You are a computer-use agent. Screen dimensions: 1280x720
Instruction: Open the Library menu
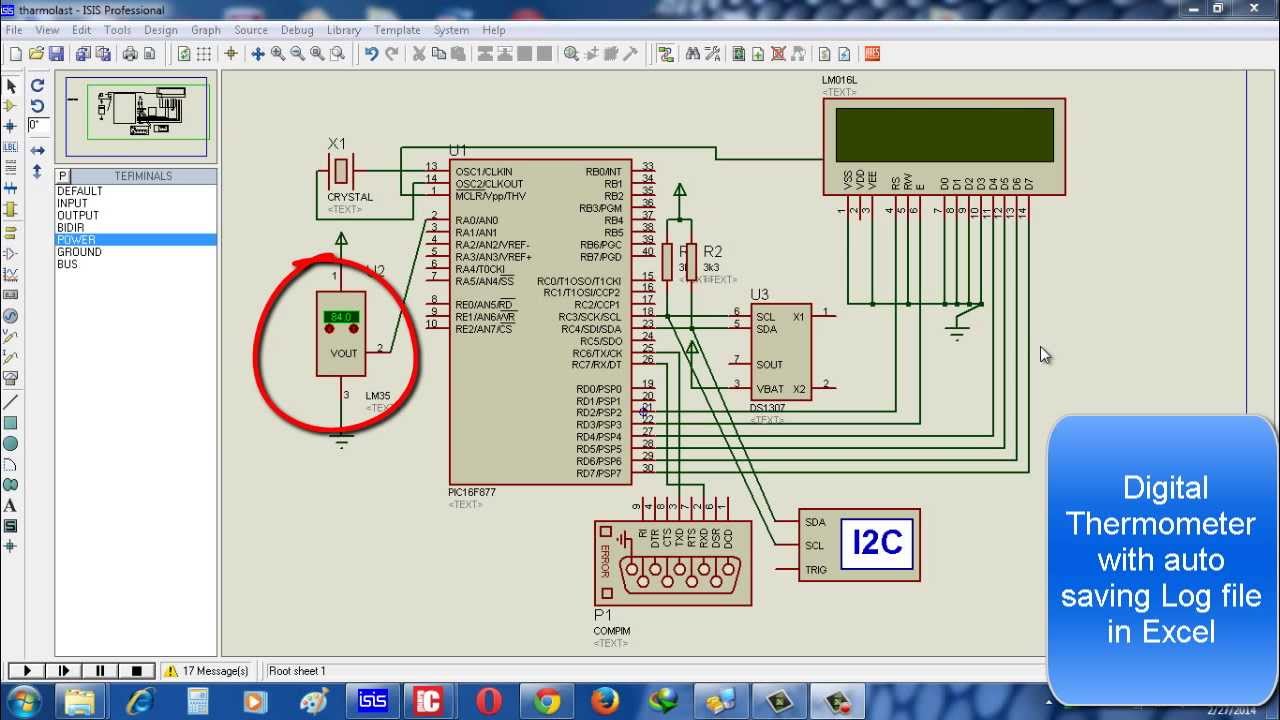coord(344,30)
